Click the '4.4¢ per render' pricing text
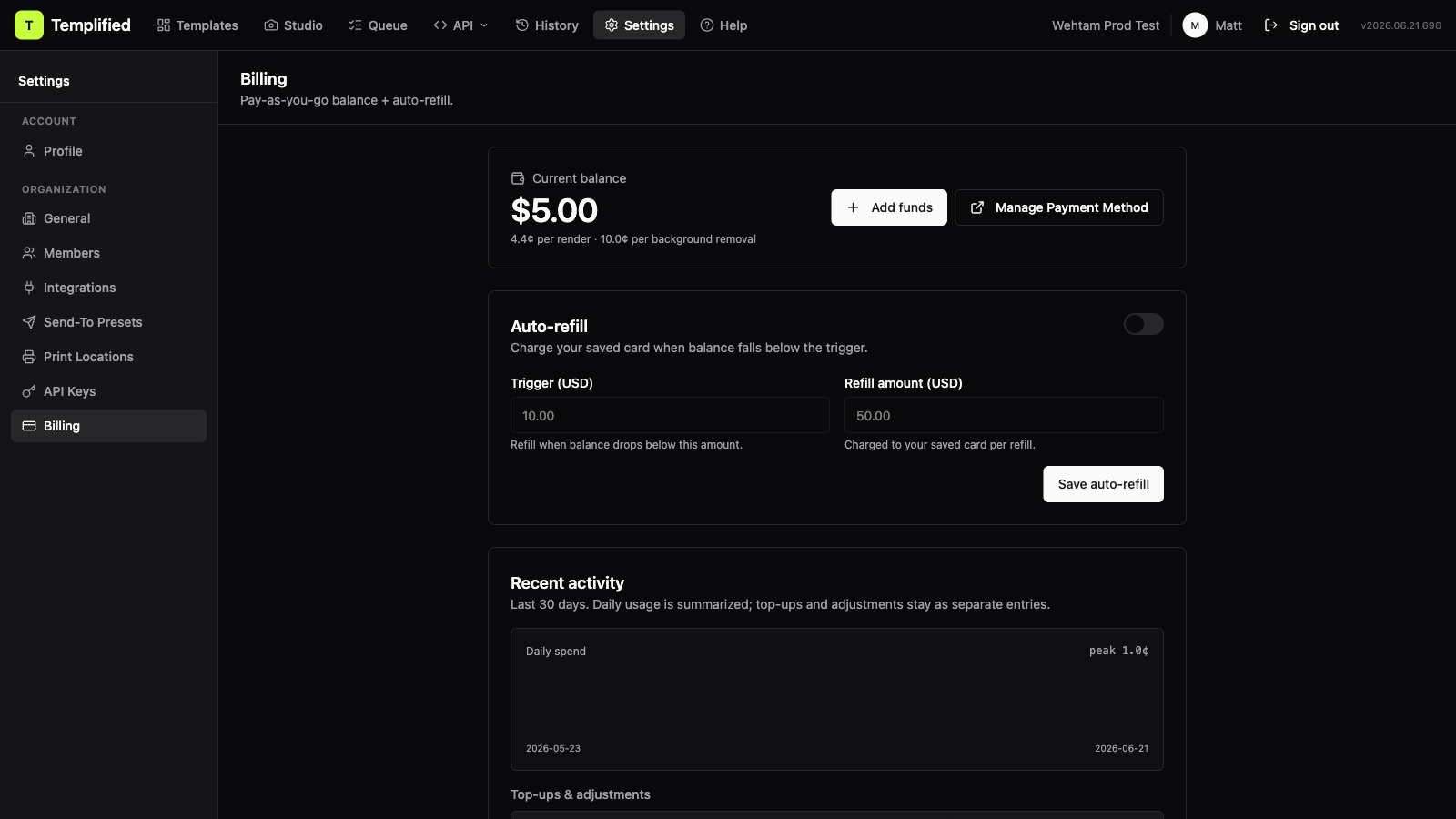Screen dimensions: 1456x819 point(551,239)
